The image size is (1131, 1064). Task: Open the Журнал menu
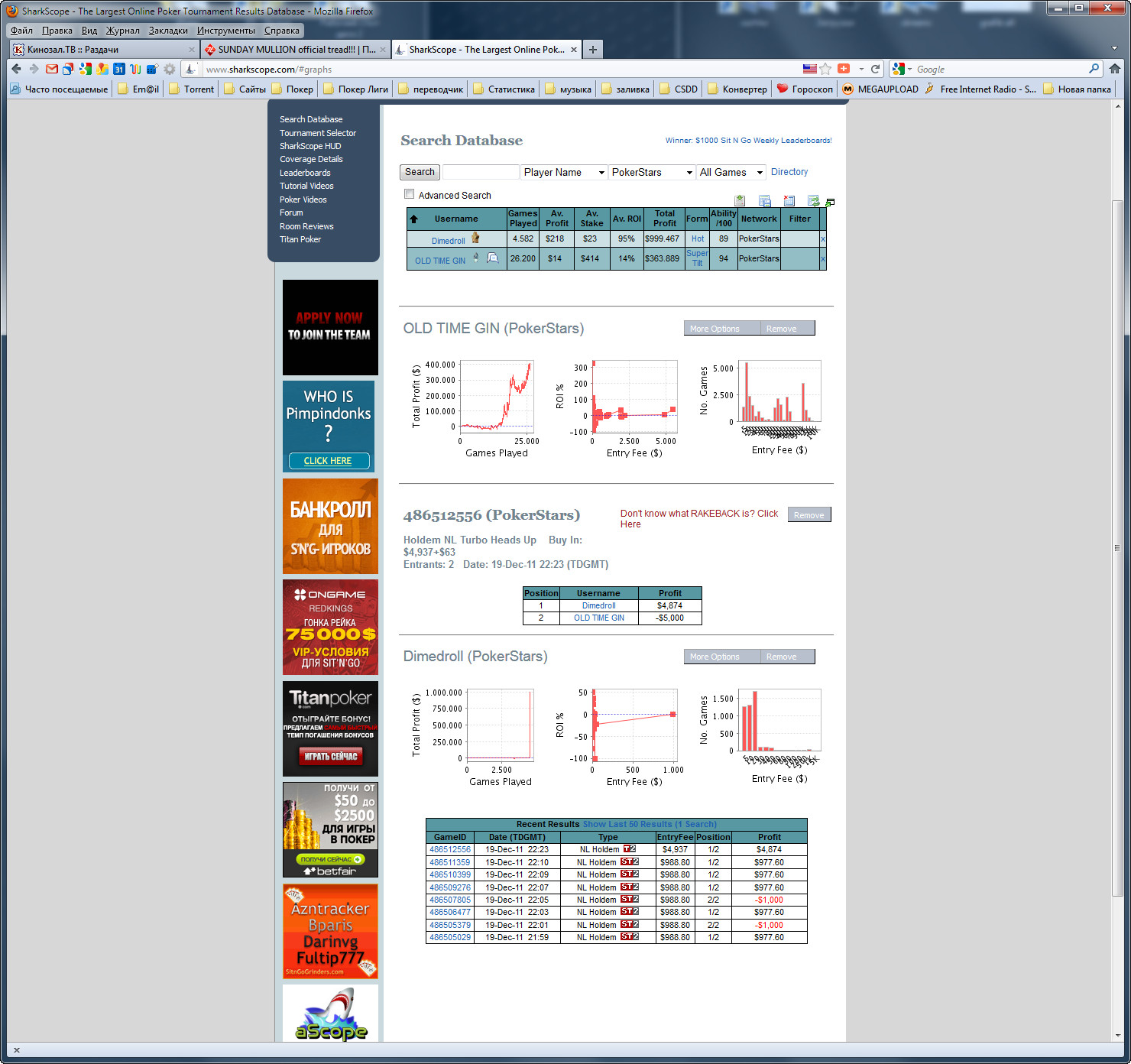123,31
